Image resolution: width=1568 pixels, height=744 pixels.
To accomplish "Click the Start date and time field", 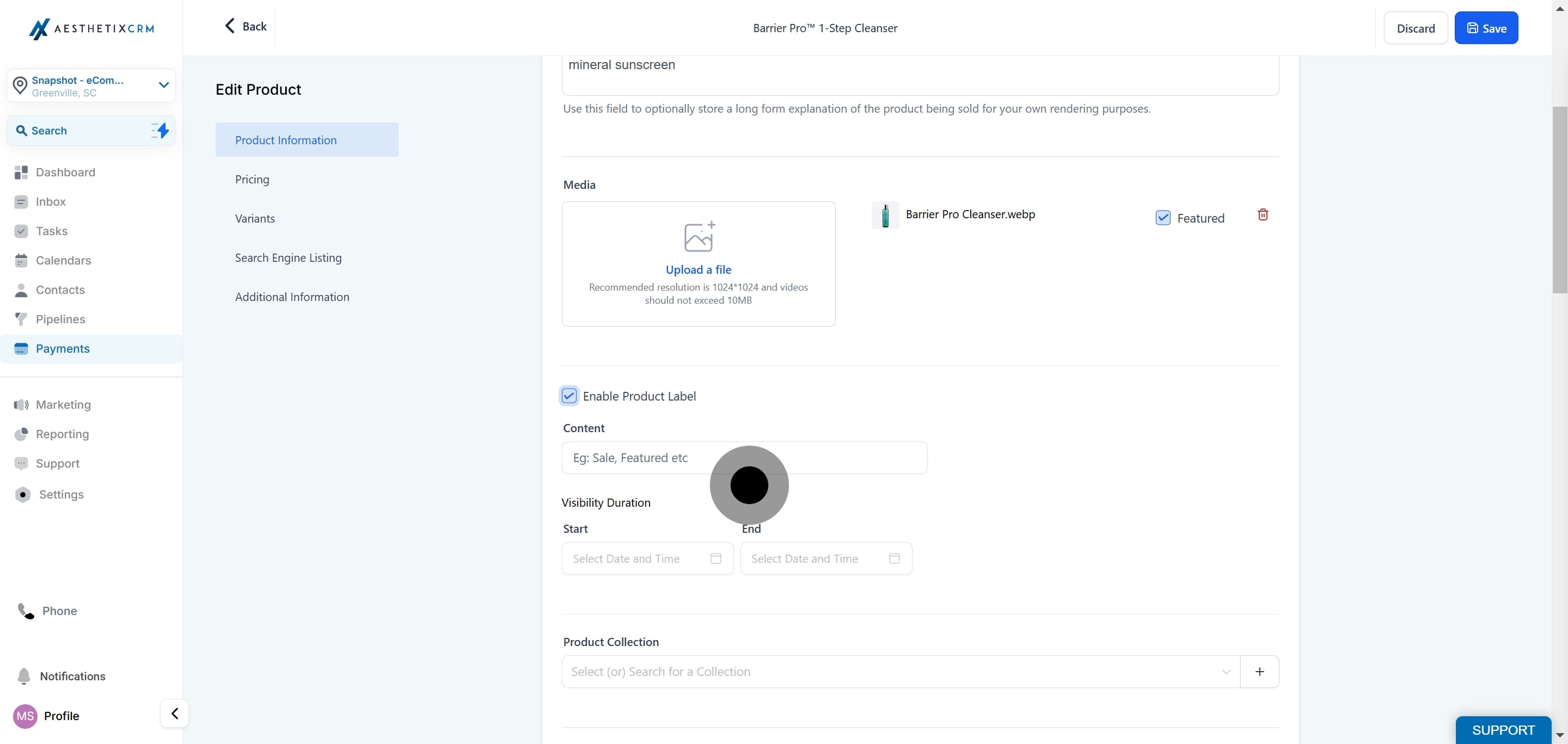I will [x=648, y=558].
